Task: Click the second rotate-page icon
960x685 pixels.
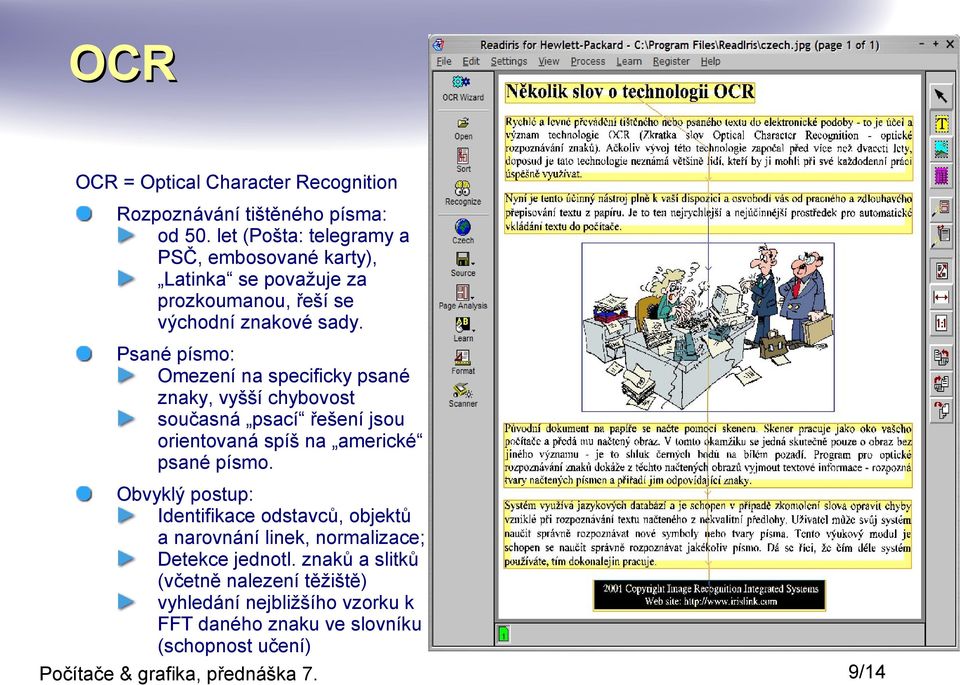Action: [941, 384]
